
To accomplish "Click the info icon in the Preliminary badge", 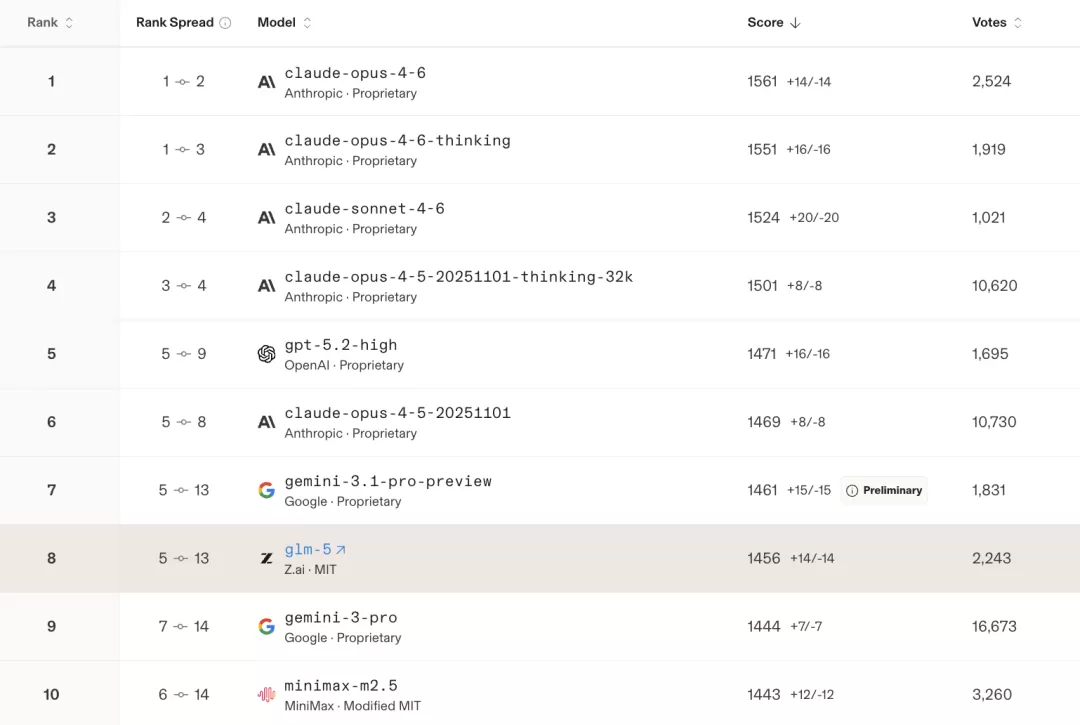I will [x=852, y=491].
